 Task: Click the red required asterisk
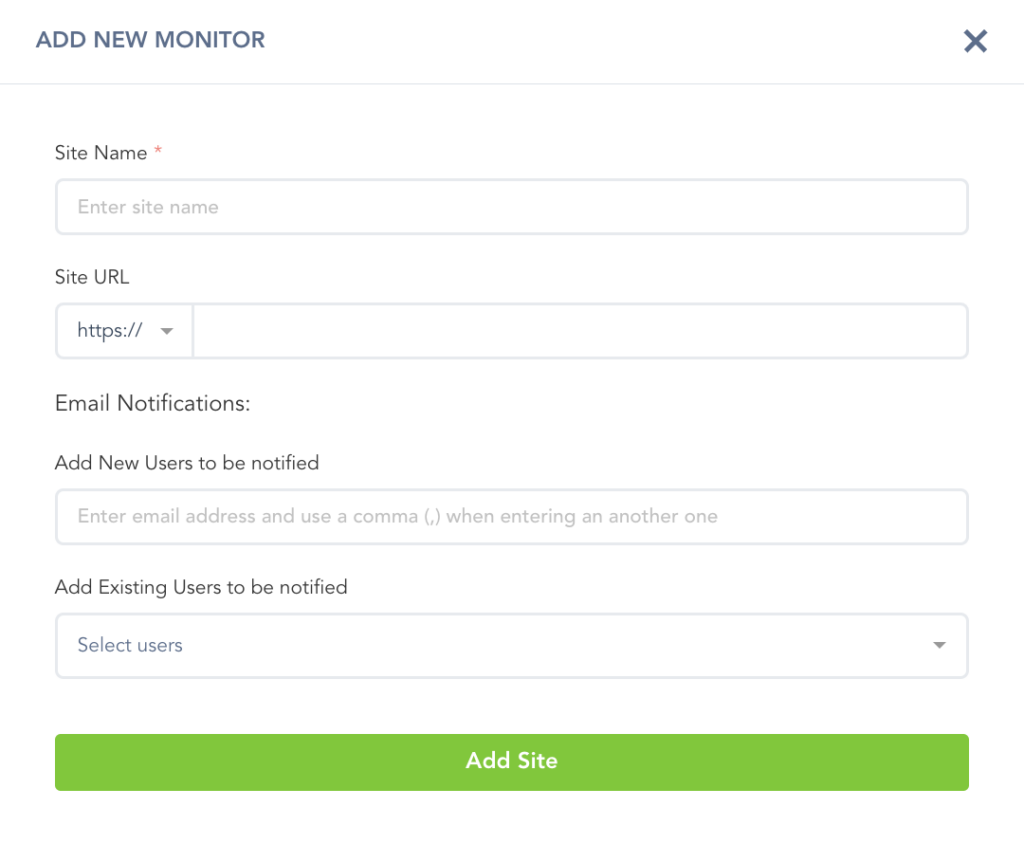pos(158,152)
